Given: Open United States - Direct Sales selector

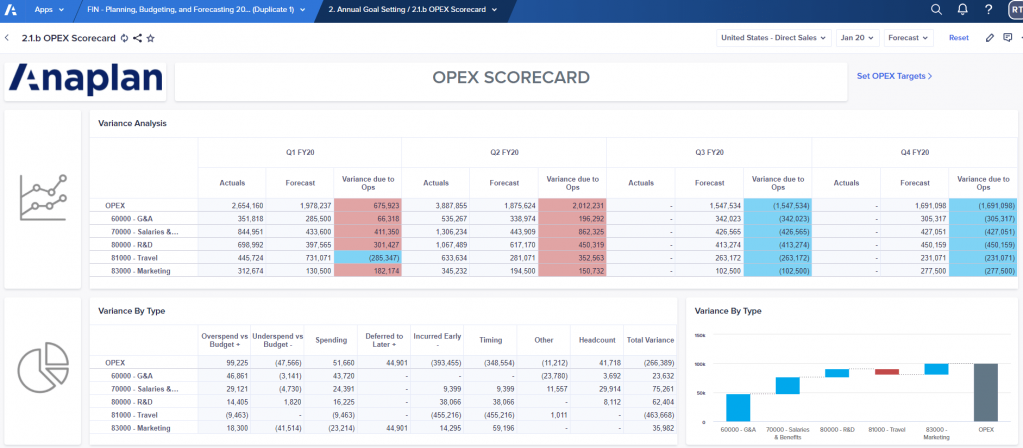Looking at the screenshot, I should tap(774, 38).
